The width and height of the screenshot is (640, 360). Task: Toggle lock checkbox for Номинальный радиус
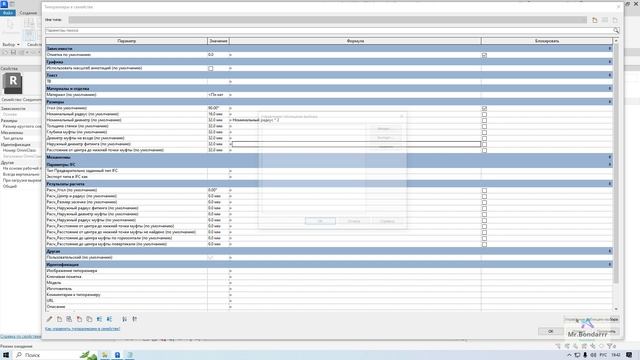tap(484, 114)
